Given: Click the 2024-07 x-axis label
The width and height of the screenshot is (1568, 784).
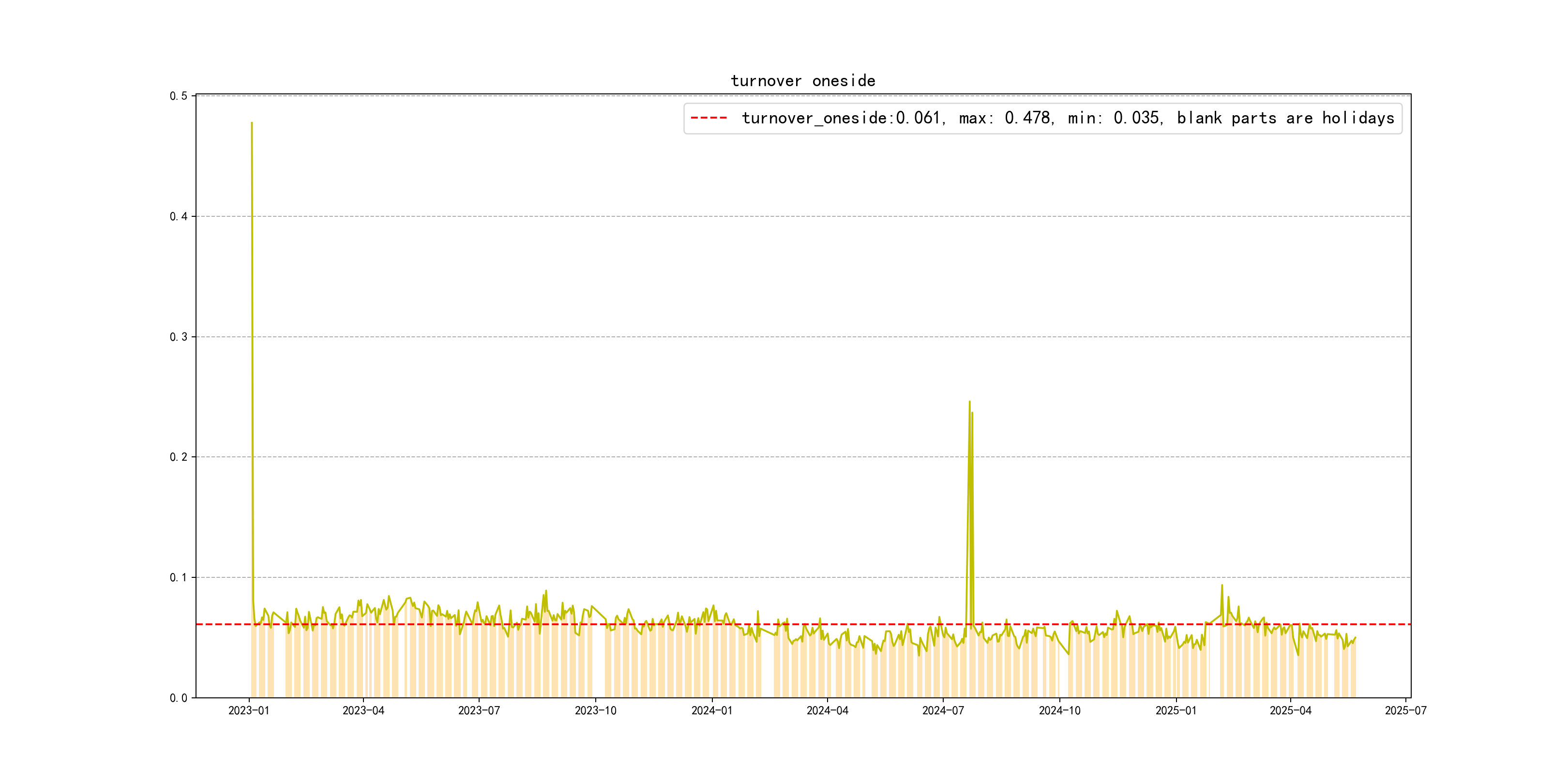Looking at the screenshot, I should point(943,710).
